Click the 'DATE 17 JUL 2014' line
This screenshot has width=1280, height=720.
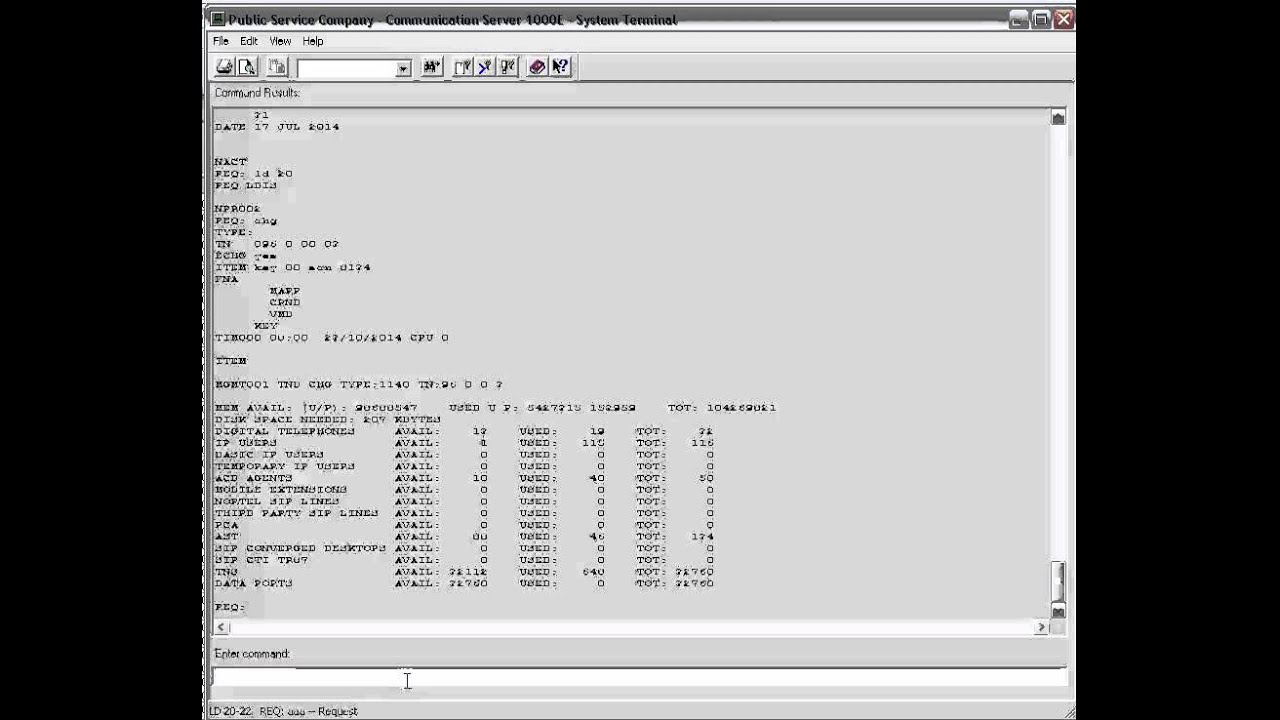click(x=277, y=127)
